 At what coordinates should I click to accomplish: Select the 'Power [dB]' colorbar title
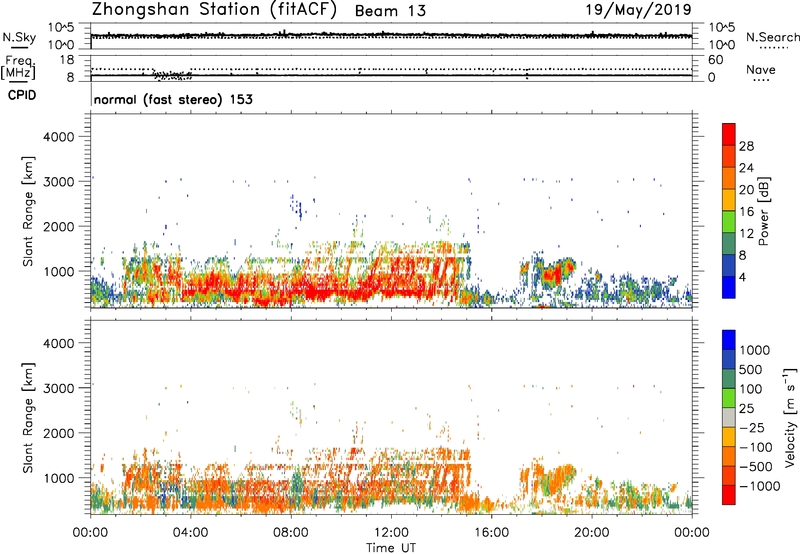pyautogui.click(x=764, y=211)
